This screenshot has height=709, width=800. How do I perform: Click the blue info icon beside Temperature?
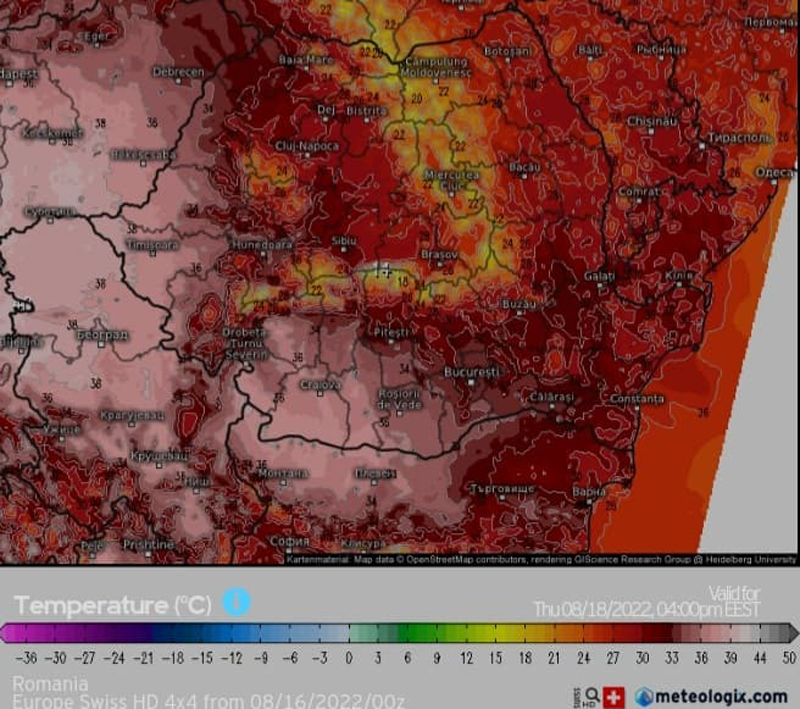click(236, 603)
